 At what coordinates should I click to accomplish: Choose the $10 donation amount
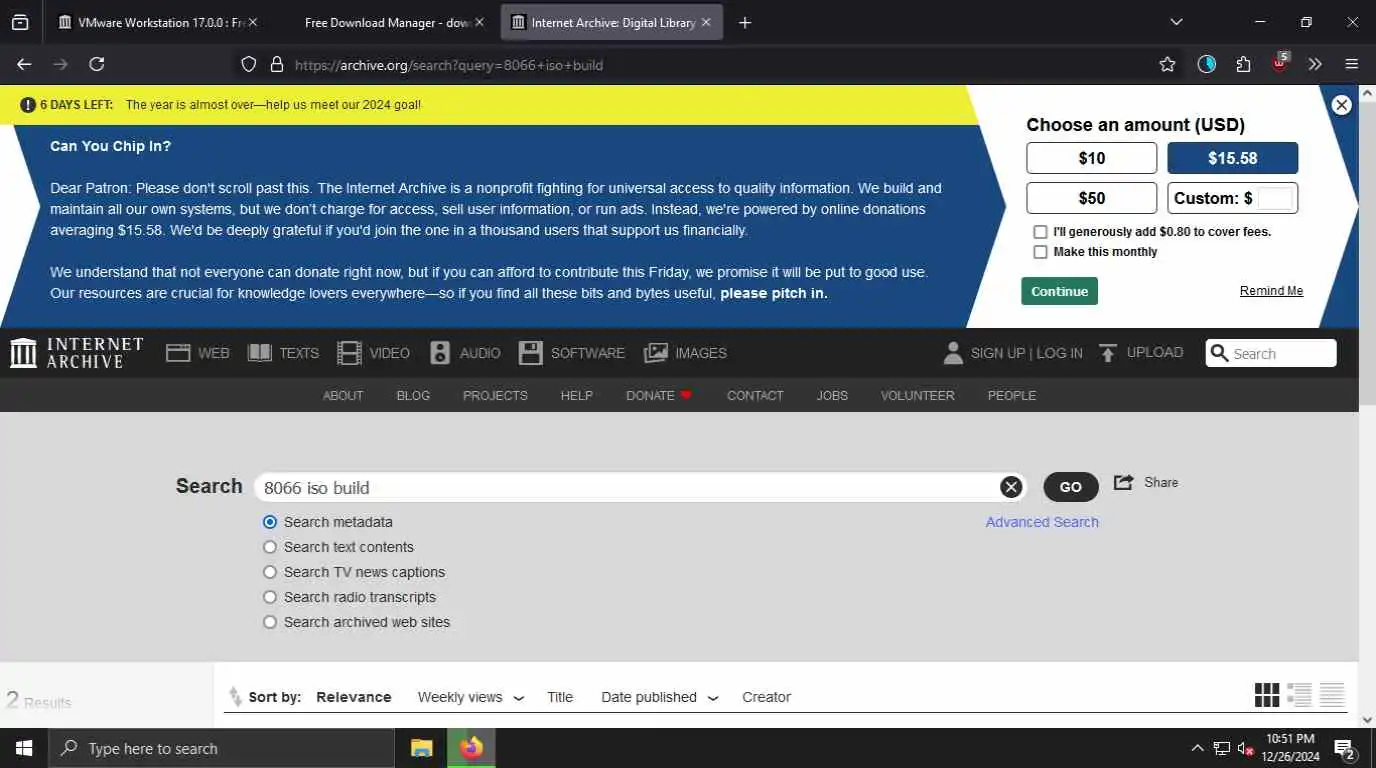1091,158
